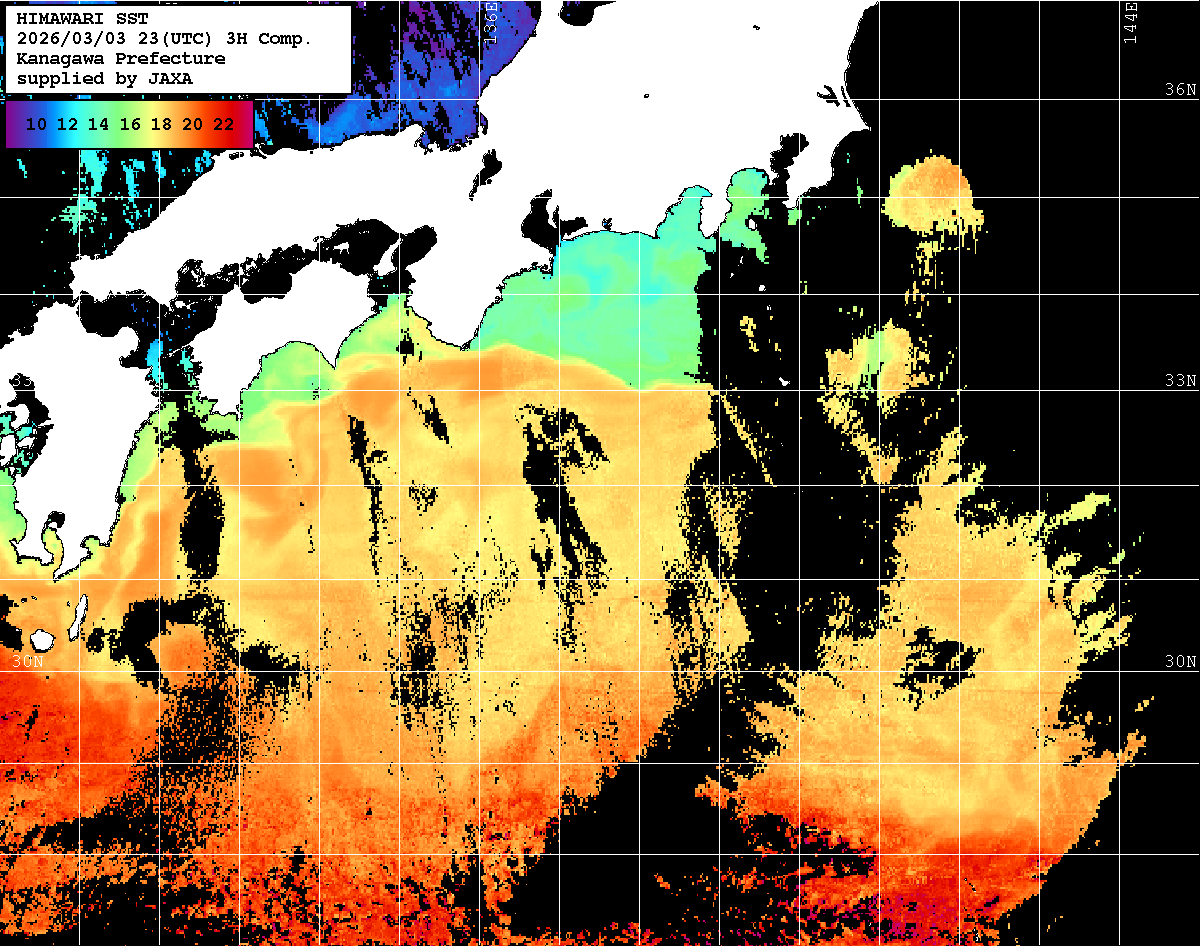This screenshot has width=1200, height=946.
Task: Click the 18 degree value on color bar
Action: pyautogui.click(x=161, y=124)
